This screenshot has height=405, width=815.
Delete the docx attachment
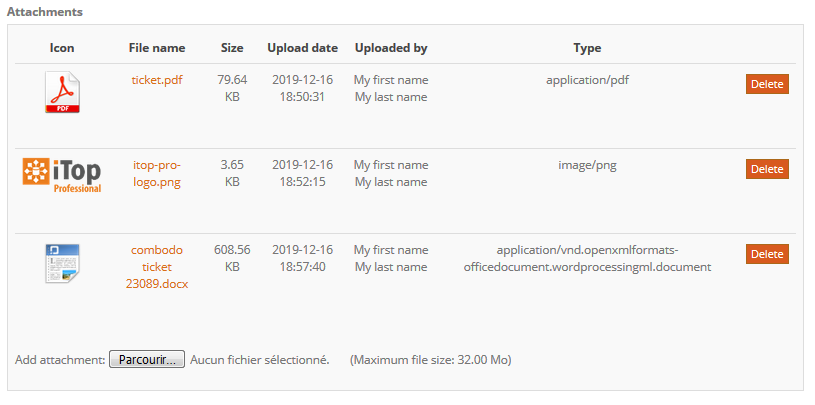767,254
